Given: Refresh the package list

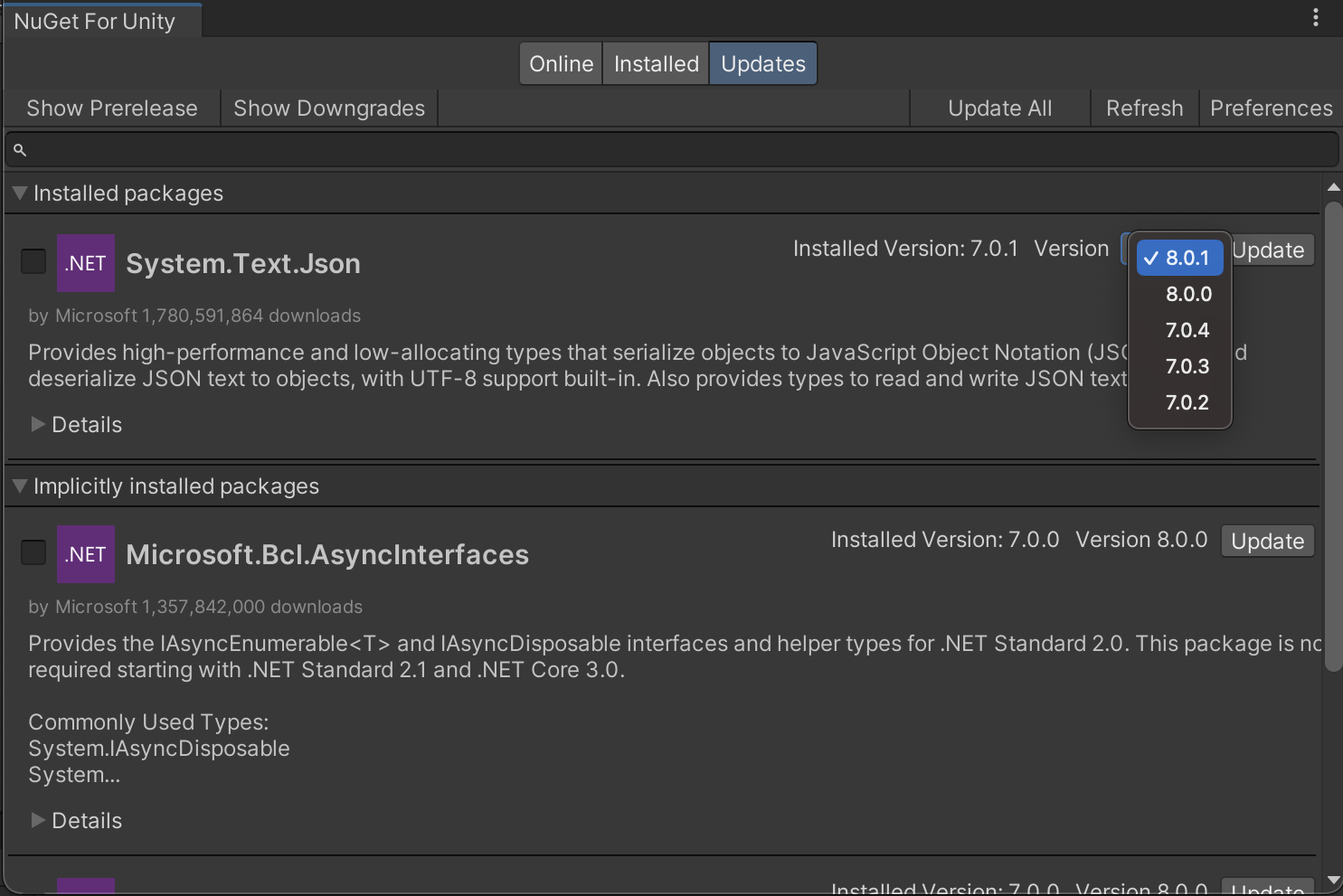Looking at the screenshot, I should coord(1144,108).
